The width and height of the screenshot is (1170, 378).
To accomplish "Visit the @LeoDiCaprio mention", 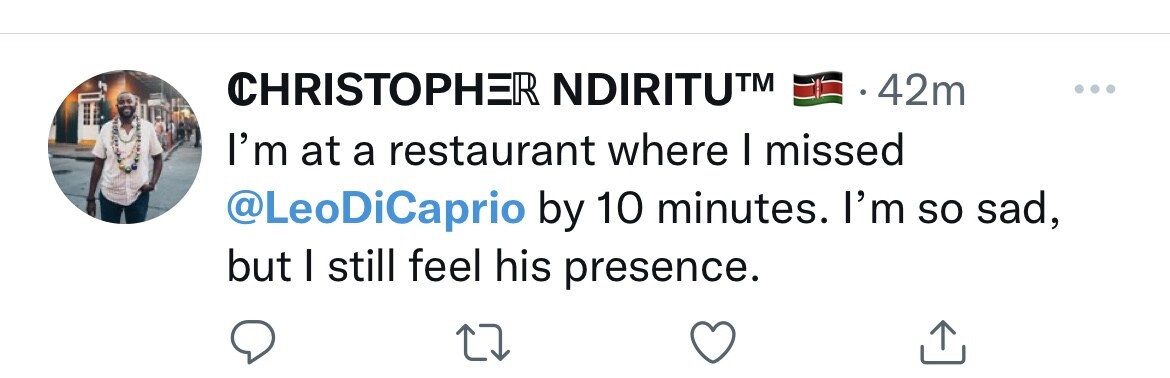I will (376, 210).
